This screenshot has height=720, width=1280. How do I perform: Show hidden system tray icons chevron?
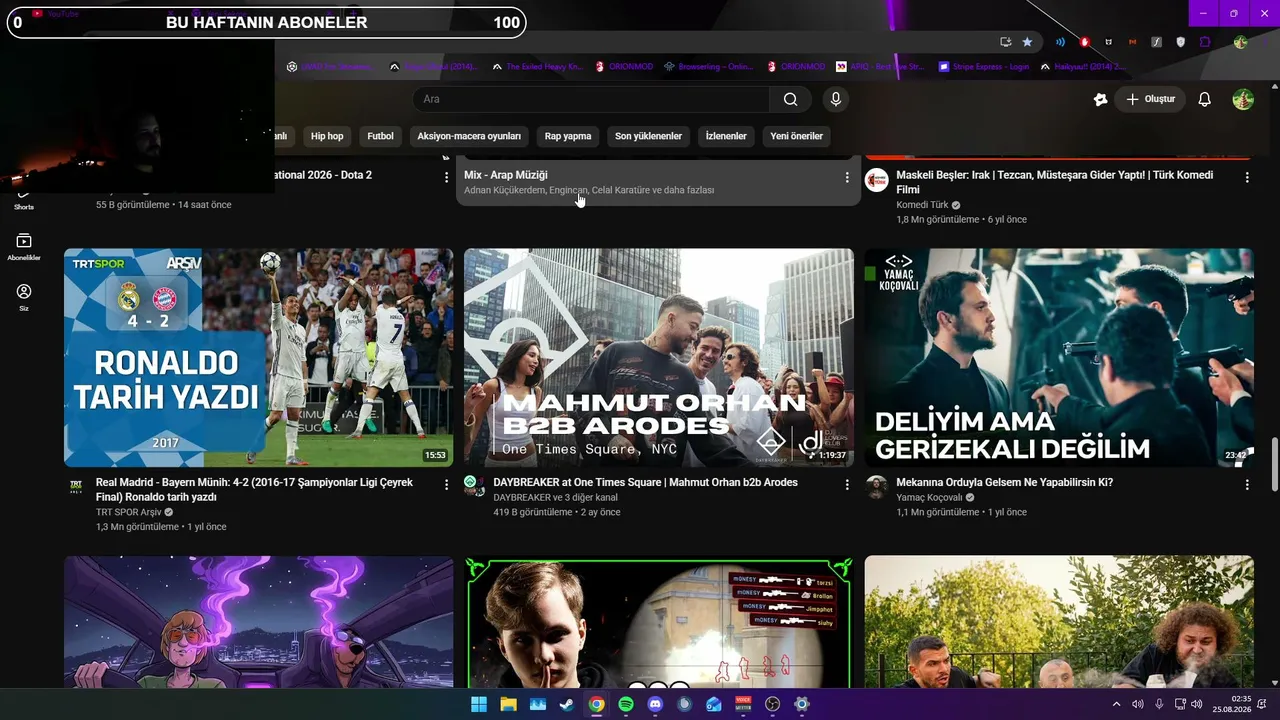coord(1117,704)
